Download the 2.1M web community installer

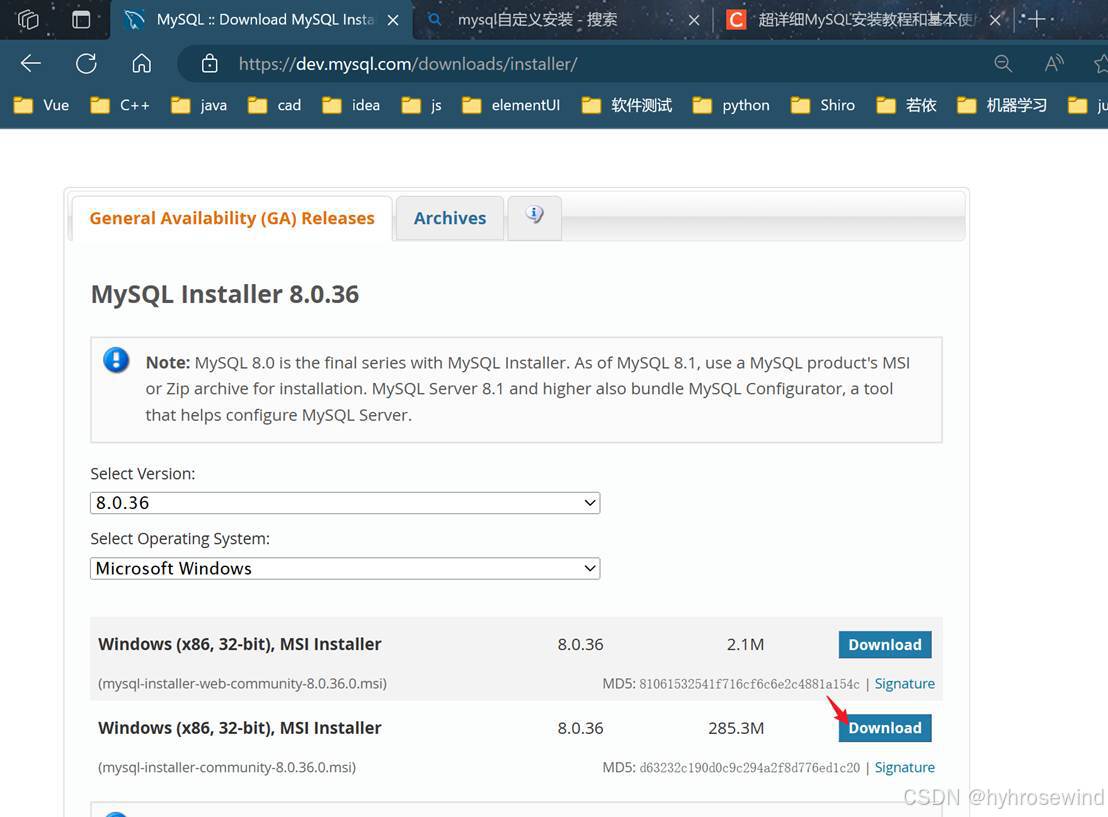(x=885, y=645)
